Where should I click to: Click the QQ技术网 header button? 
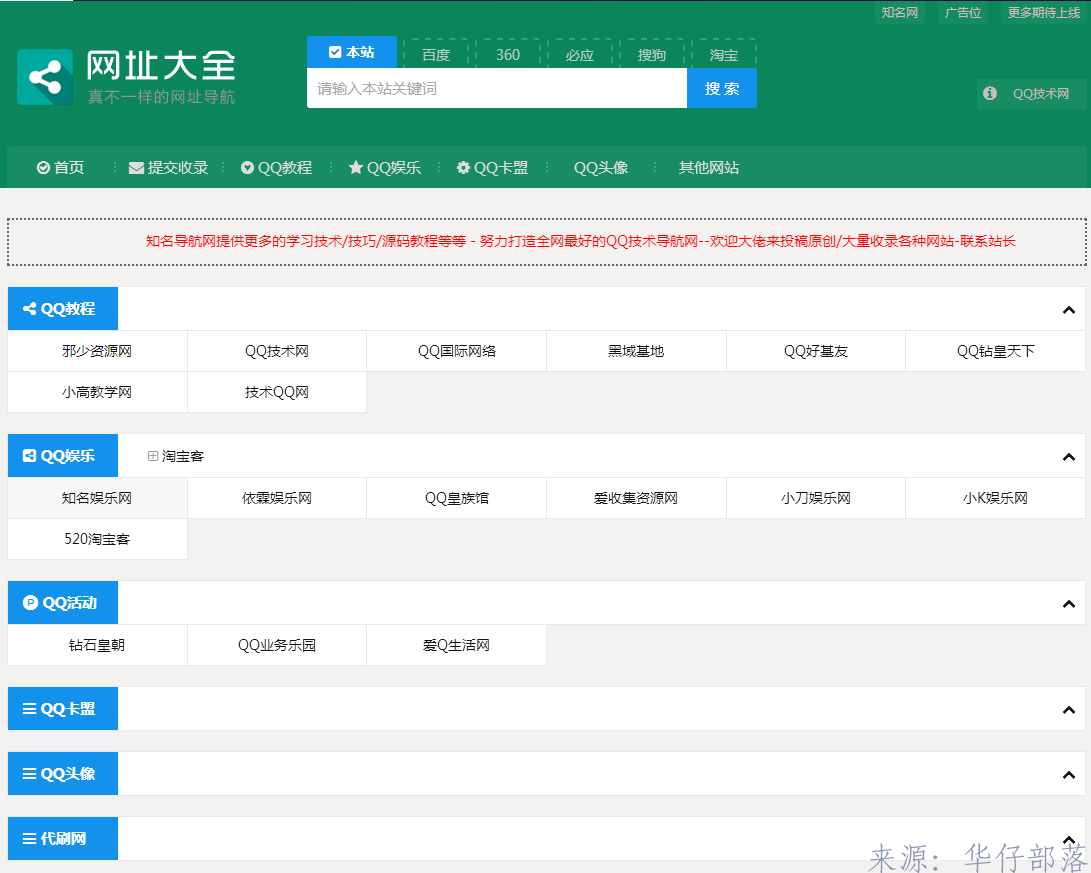(1032, 93)
